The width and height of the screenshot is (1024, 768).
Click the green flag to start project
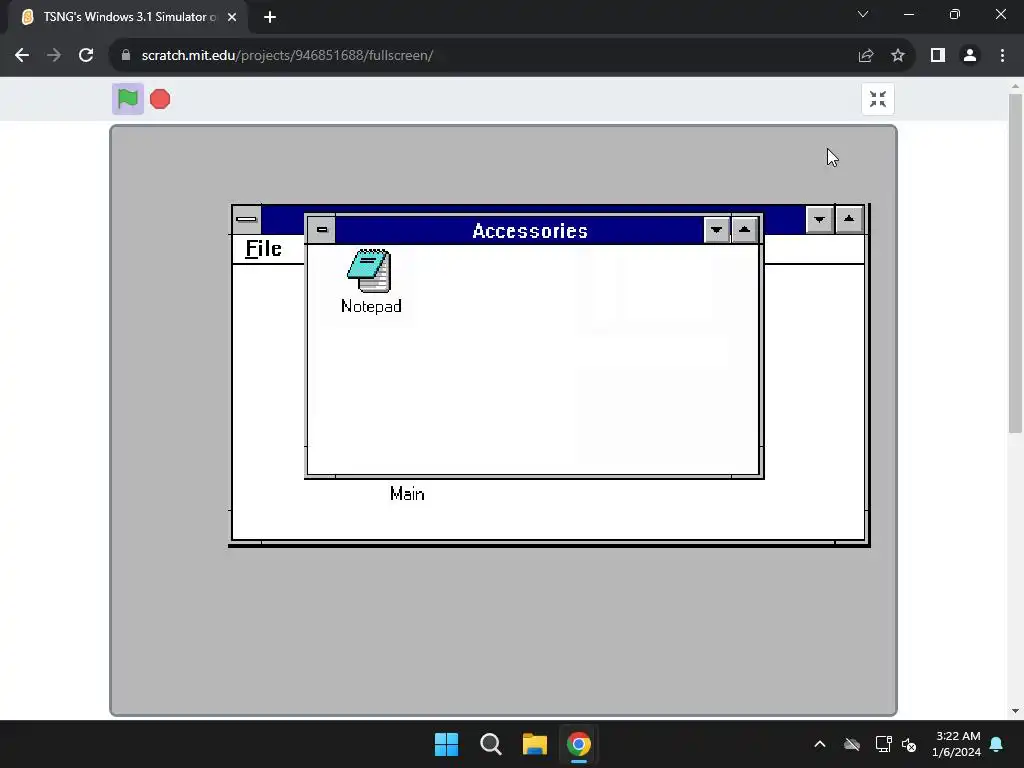(x=128, y=99)
